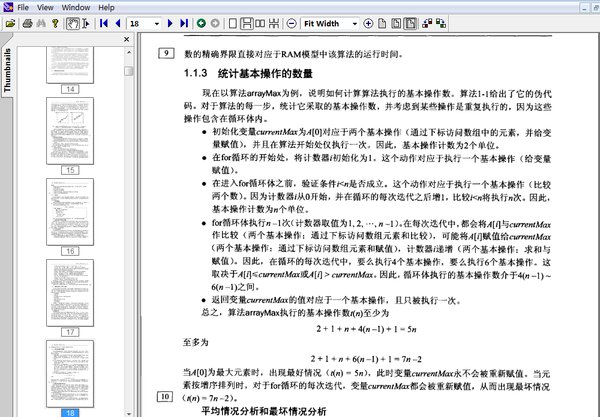
Task: Open a file with the folder icon
Action: 10,24
